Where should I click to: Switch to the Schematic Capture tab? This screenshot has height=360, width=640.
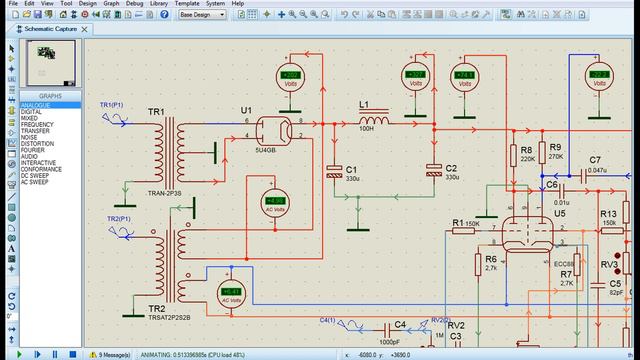pos(50,29)
